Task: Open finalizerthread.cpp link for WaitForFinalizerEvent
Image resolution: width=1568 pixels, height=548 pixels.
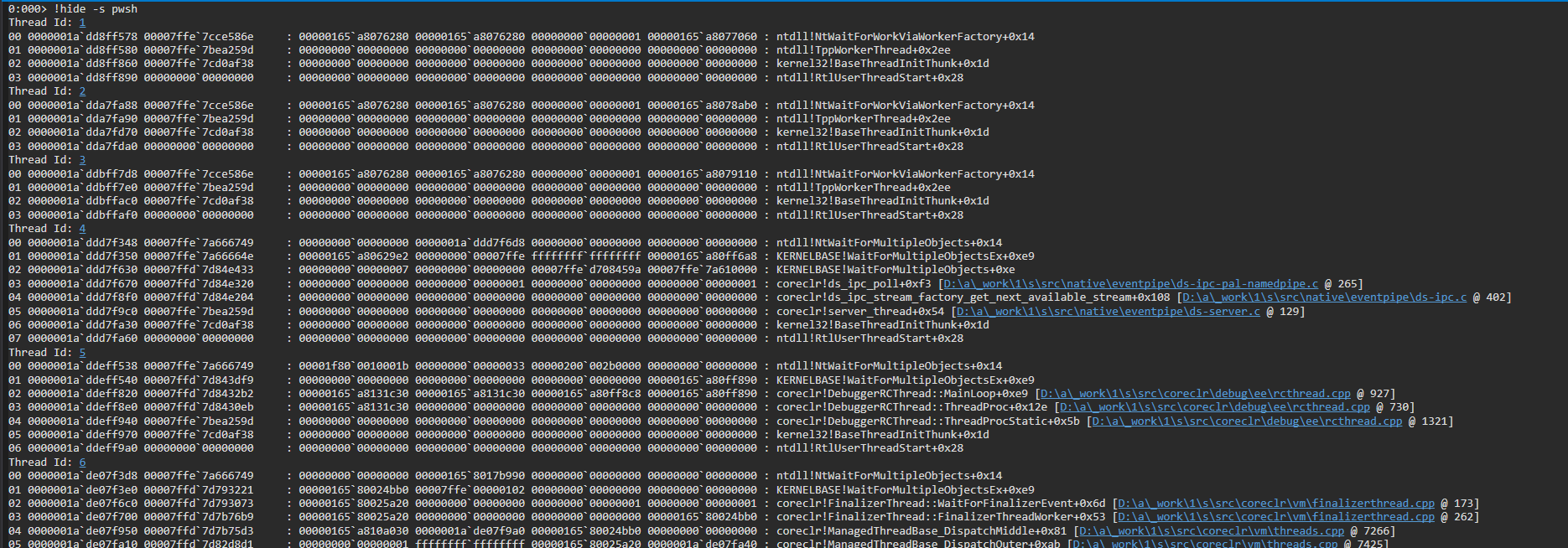Action: coord(1276,504)
